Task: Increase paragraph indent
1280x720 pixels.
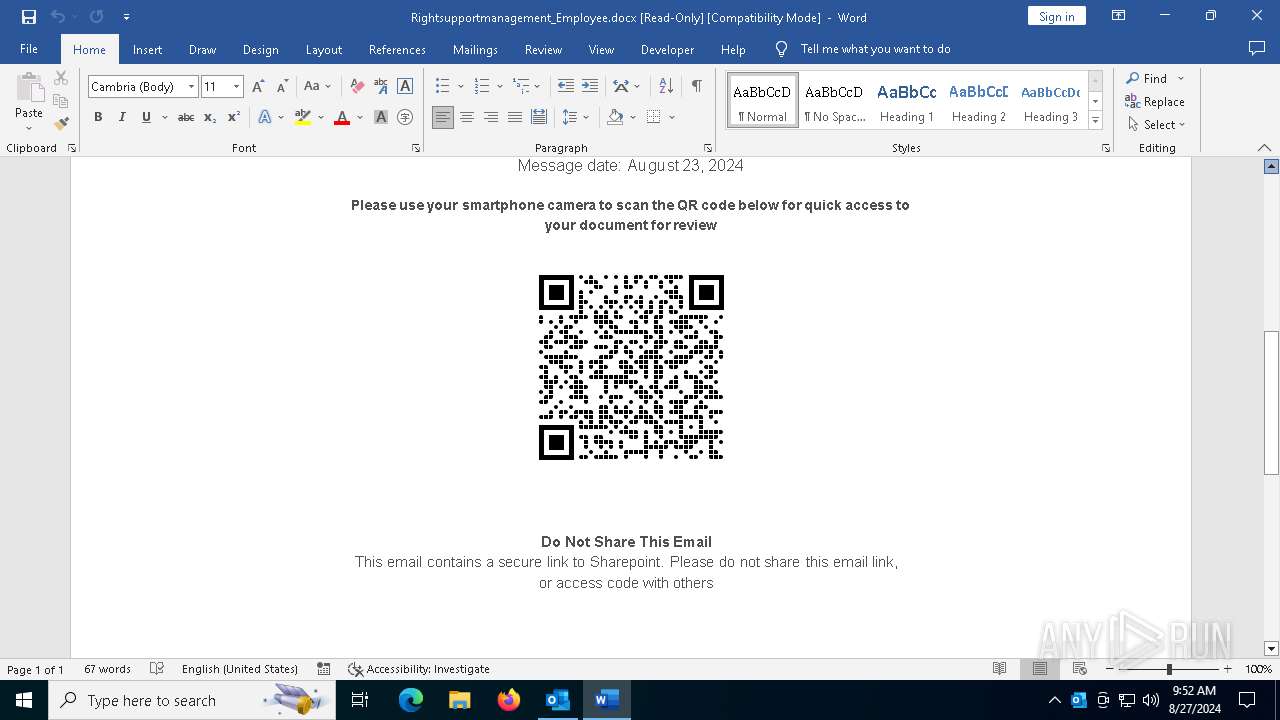Action: pyautogui.click(x=590, y=87)
